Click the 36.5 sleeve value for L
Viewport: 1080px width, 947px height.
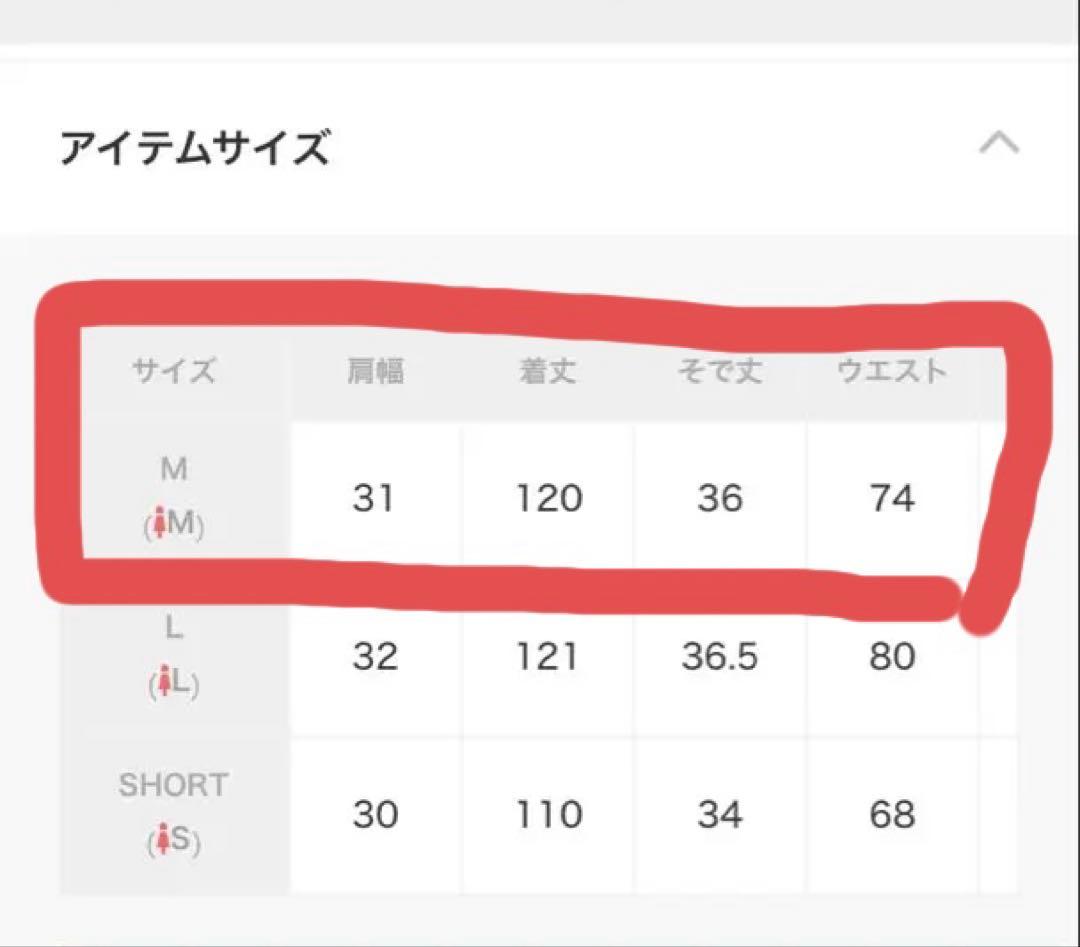coord(720,657)
